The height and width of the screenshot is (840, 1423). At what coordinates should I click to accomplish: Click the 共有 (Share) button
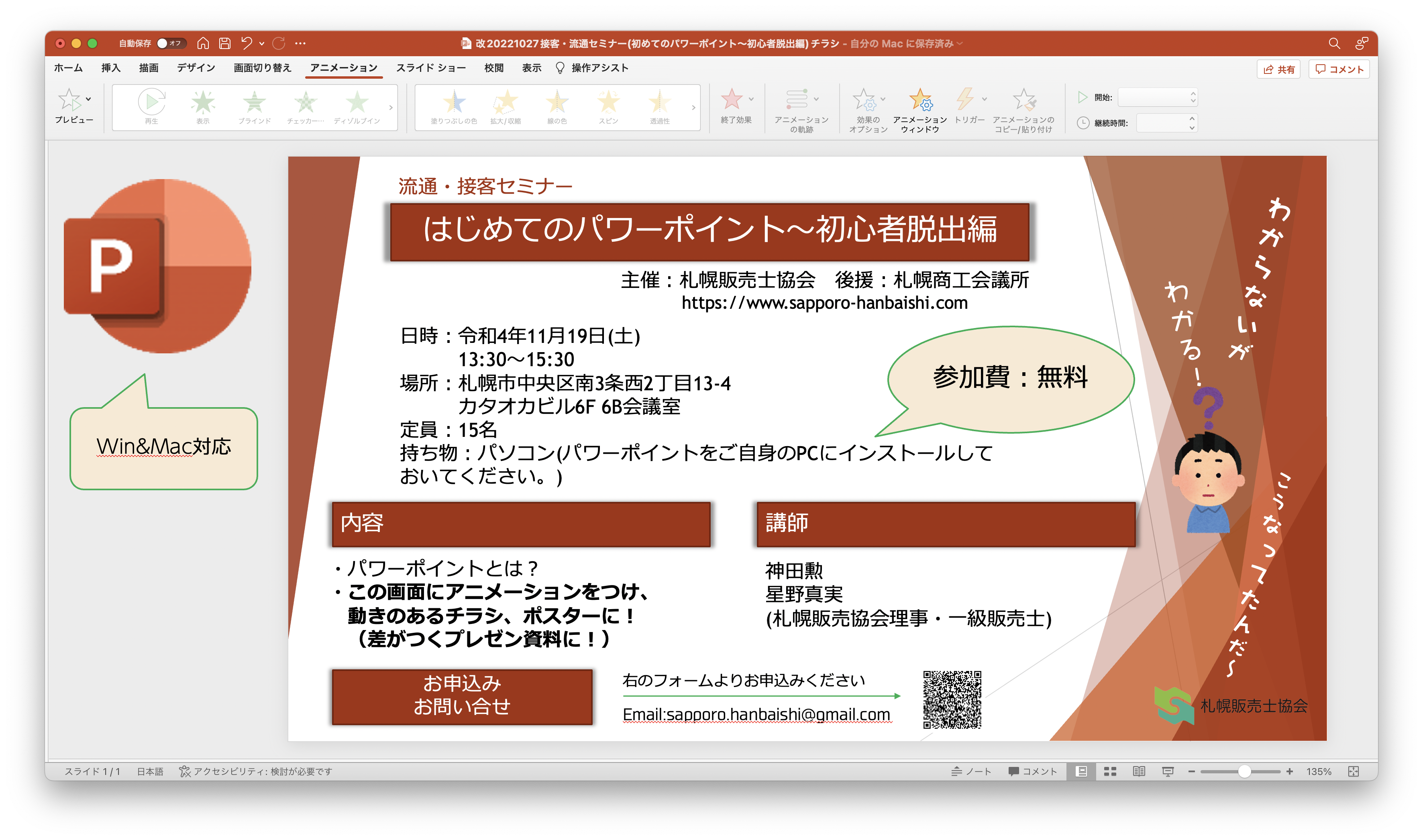point(1279,69)
